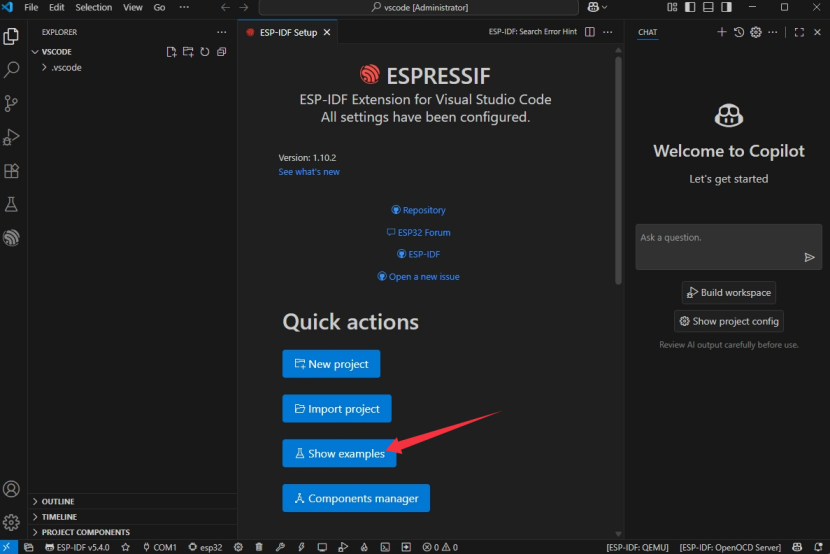830x554 pixels.
Task: Create a new file in VSCODE explorer
Action: tap(171, 52)
